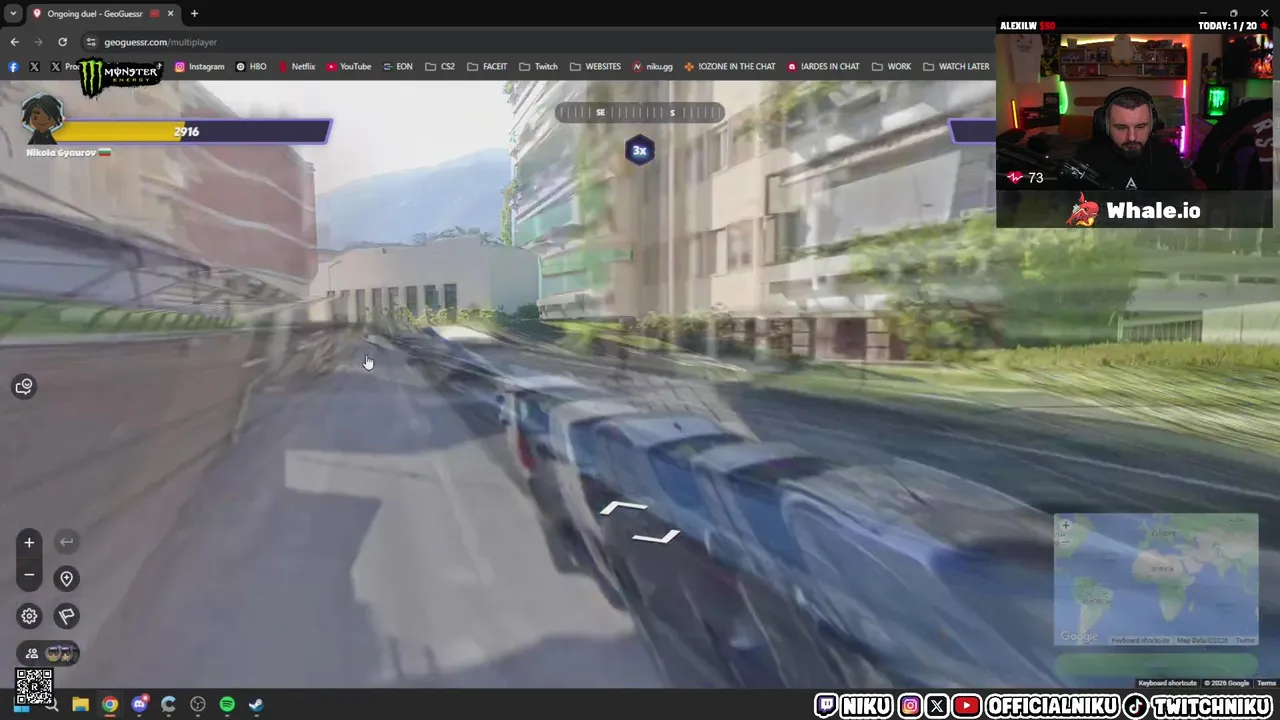The image size is (1280, 720).
Task: Open the niku.gg bookmark
Action: 652,67
